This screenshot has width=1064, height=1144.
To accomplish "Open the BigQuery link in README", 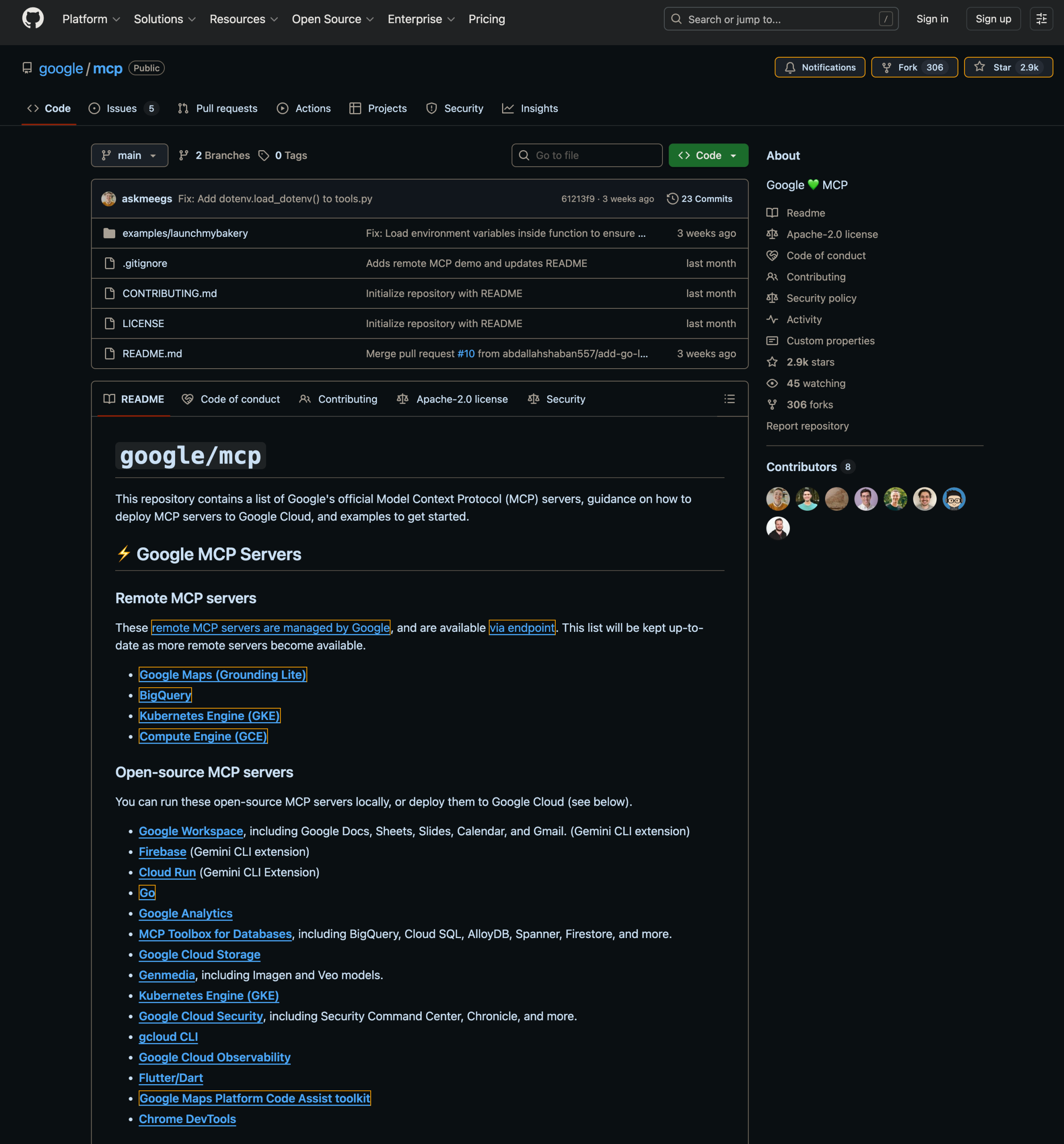I will pos(165,695).
